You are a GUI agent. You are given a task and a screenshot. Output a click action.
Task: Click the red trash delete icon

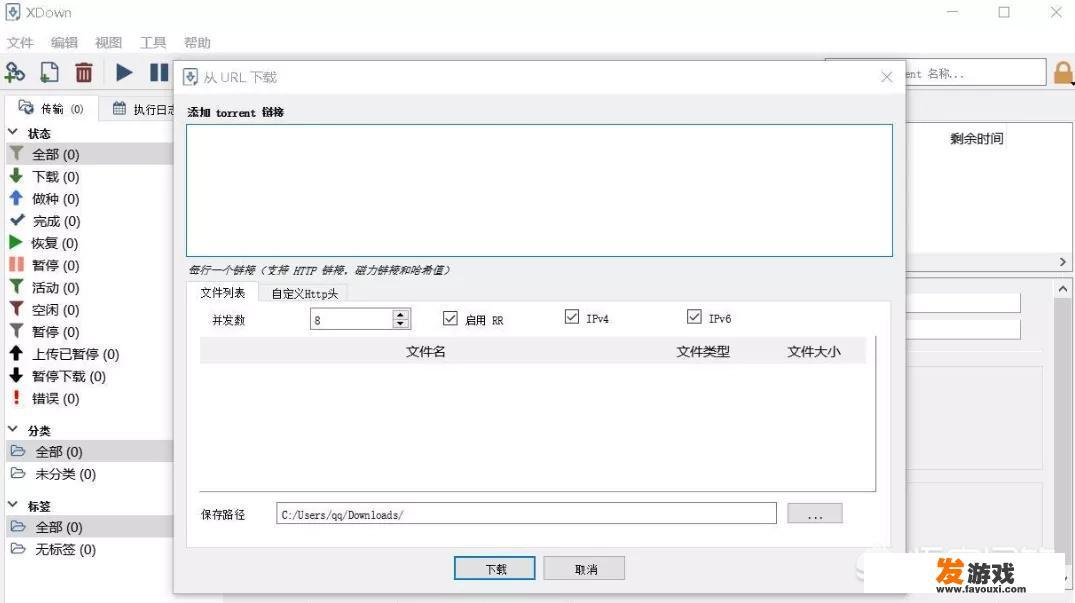pyautogui.click(x=84, y=72)
